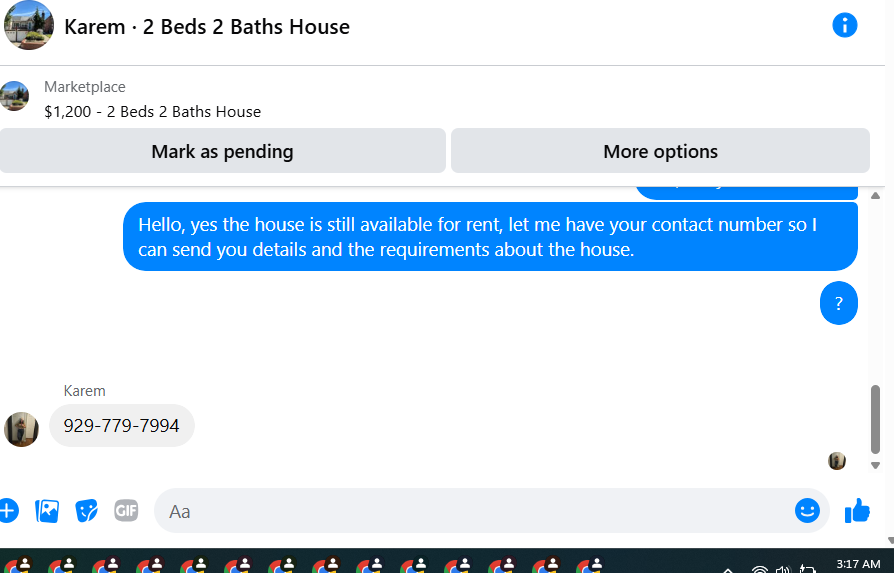
Task: Click scrollbar down arrow in chat
Action: click(876, 465)
